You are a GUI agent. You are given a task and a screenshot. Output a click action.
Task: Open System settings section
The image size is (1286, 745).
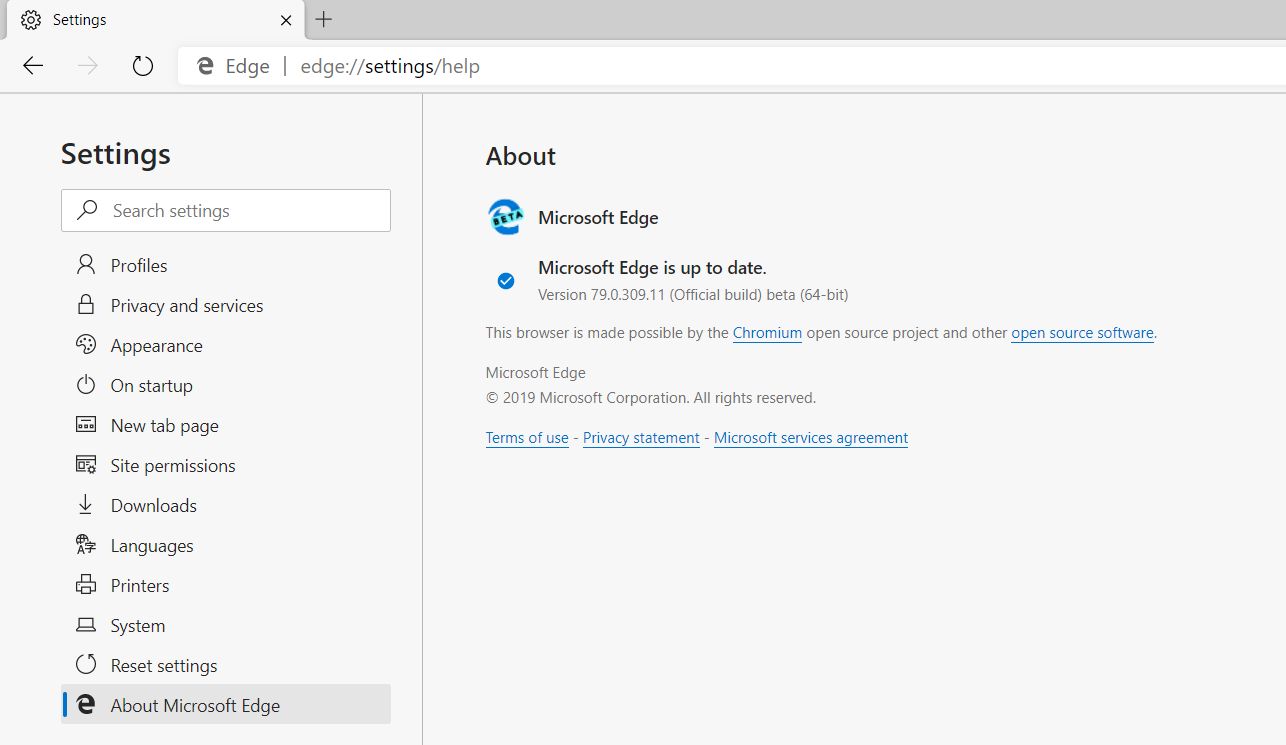coord(137,625)
